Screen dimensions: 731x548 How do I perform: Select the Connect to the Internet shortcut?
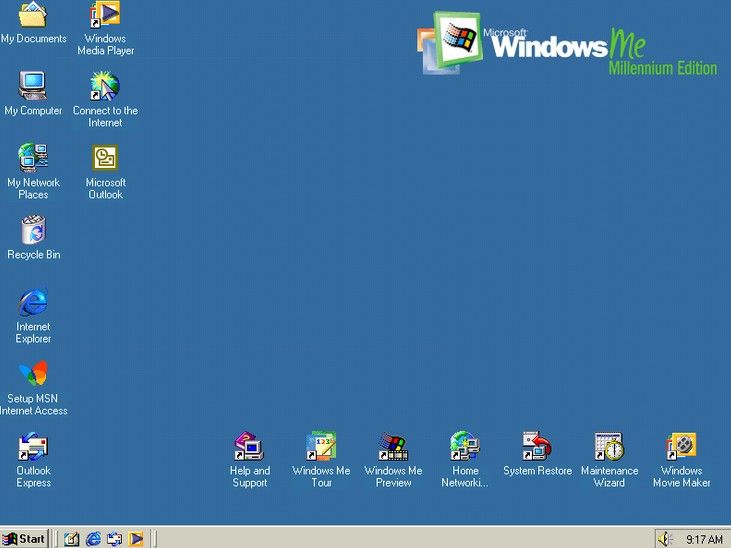[105, 87]
